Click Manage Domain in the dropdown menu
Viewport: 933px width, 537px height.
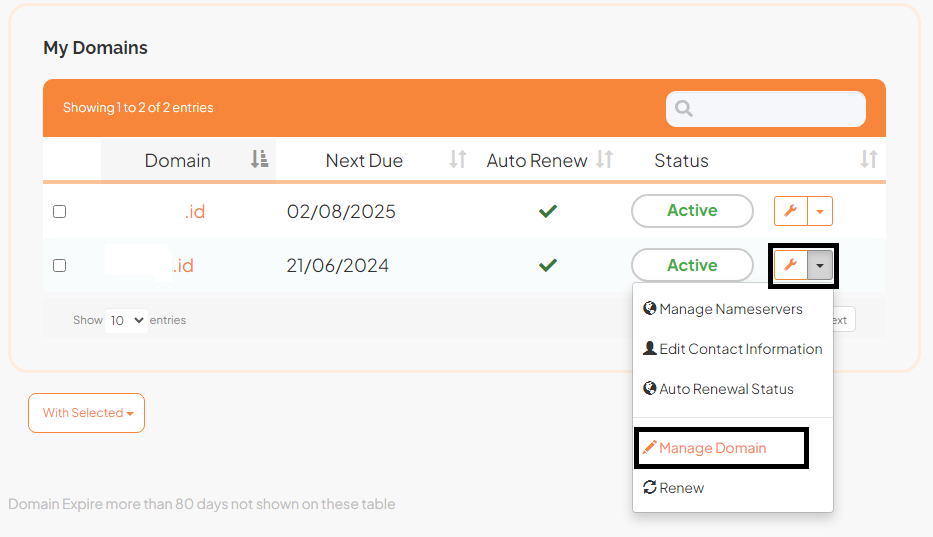click(712, 448)
